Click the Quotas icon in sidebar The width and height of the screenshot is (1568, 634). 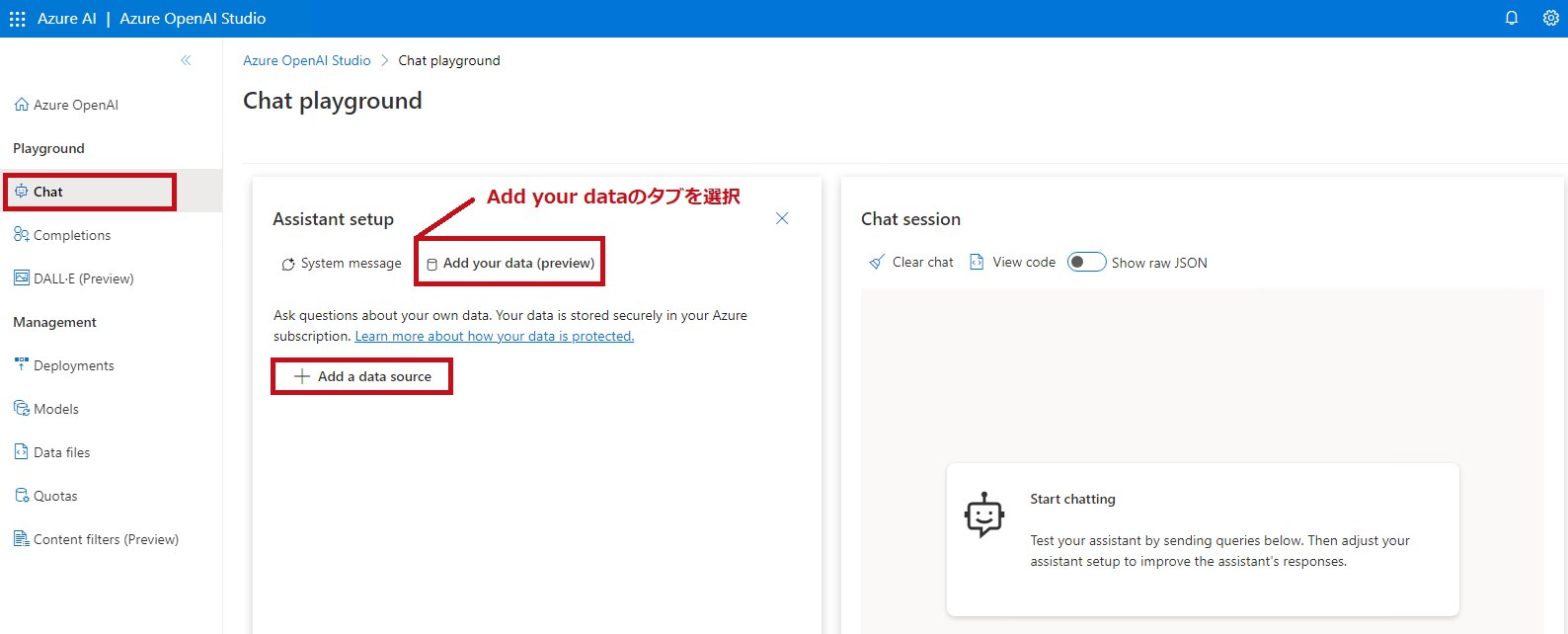(22, 496)
